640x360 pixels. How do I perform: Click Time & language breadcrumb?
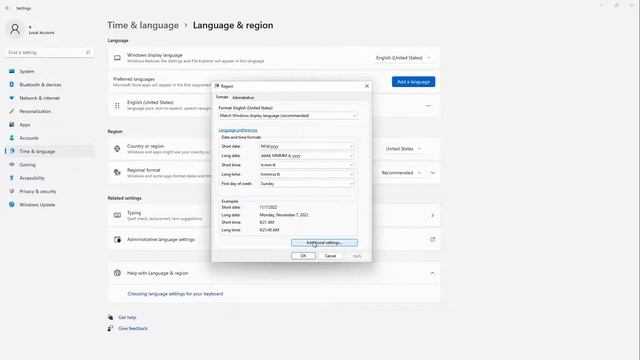(x=143, y=25)
